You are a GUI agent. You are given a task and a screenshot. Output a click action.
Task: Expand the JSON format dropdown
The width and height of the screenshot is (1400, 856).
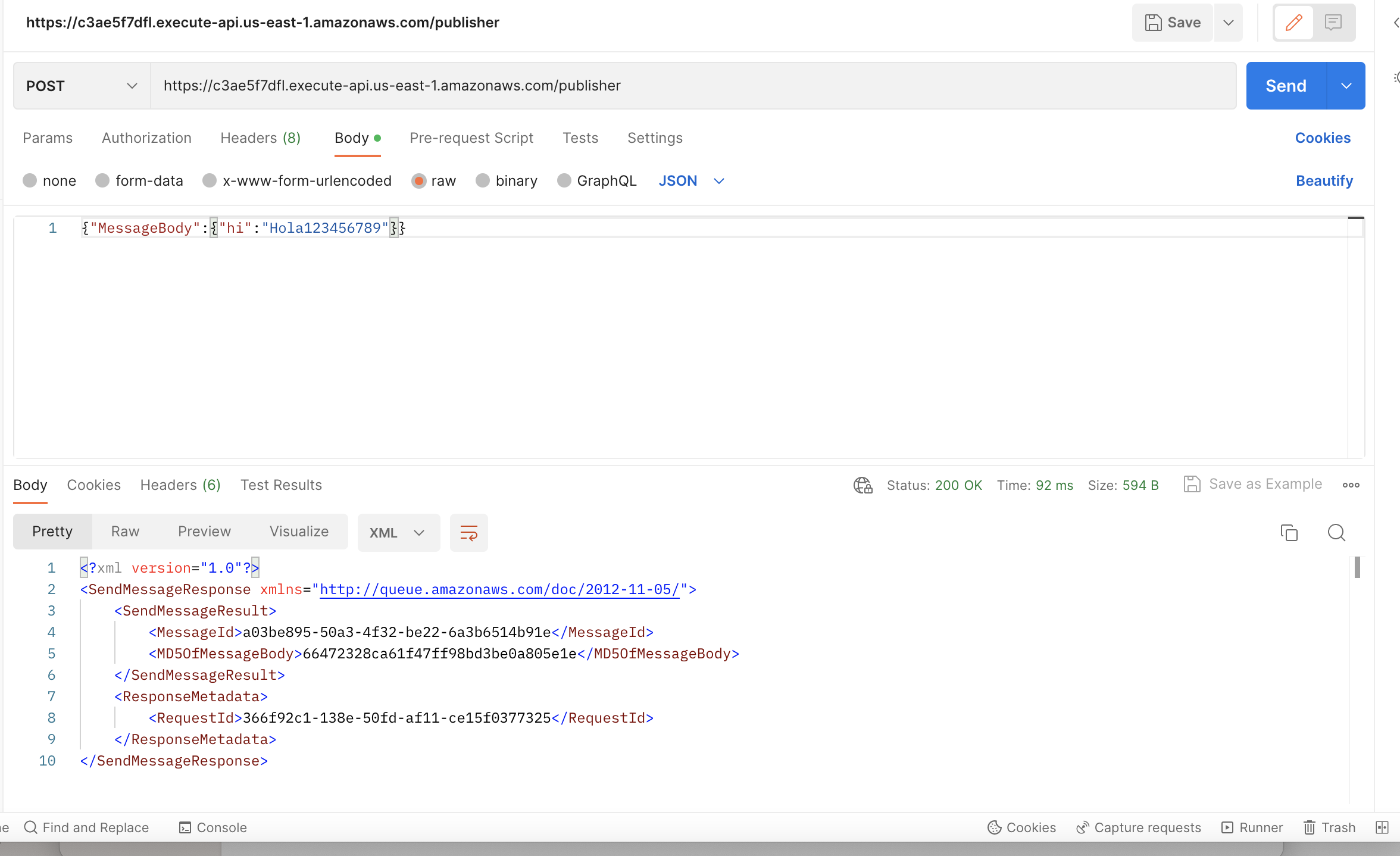point(691,180)
